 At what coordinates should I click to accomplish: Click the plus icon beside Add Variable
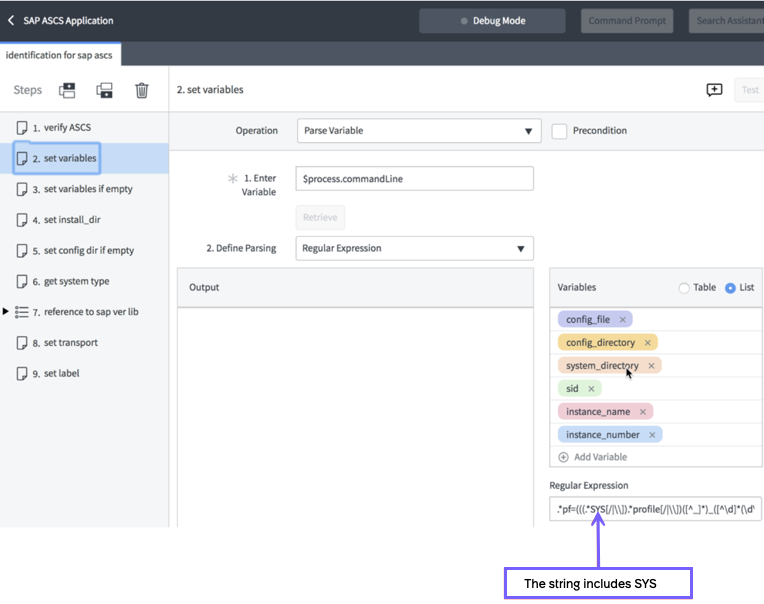[563, 457]
